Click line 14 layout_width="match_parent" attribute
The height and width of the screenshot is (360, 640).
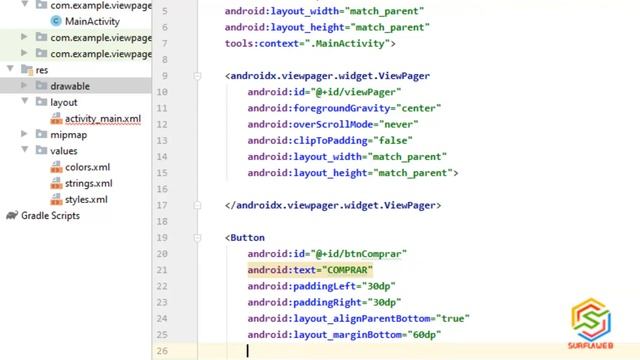(x=347, y=157)
